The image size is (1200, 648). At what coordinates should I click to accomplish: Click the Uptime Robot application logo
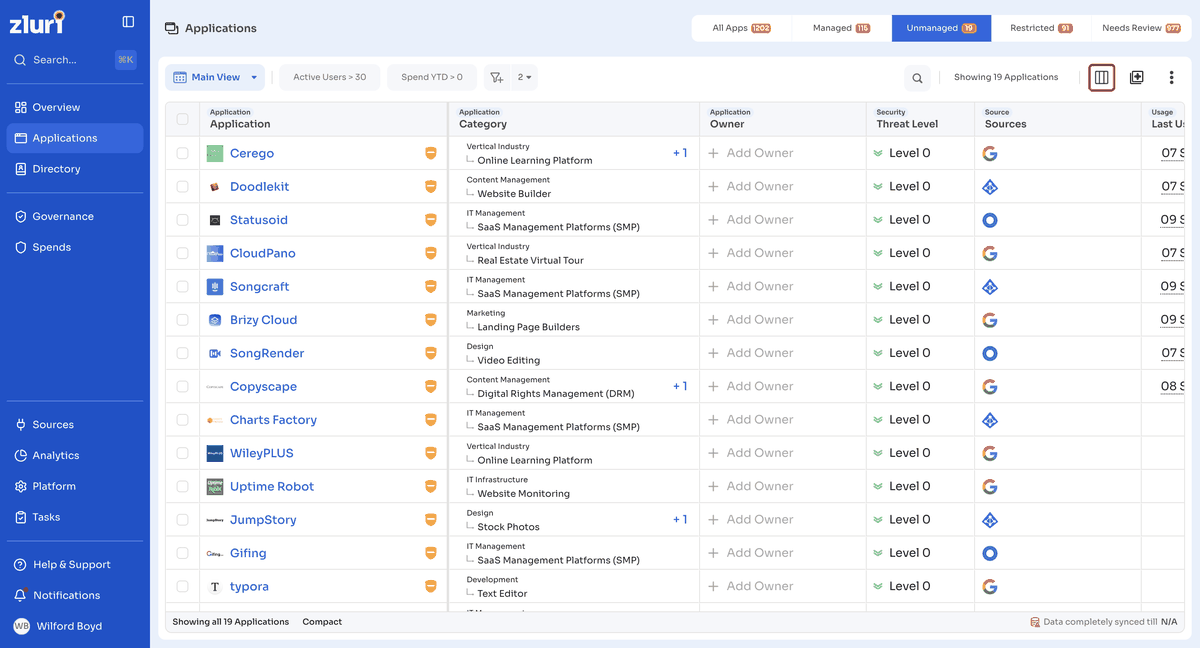pyautogui.click(x=215, y=487)
